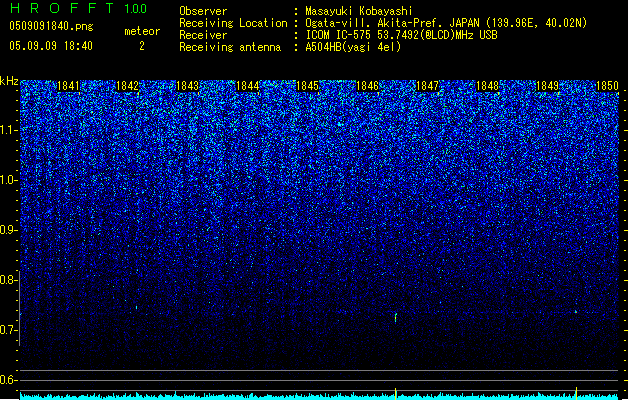This screenshot has width=629, height=400.
Task: Click the yellow detection spike below 1846
Action: click(x=396, y=392)
